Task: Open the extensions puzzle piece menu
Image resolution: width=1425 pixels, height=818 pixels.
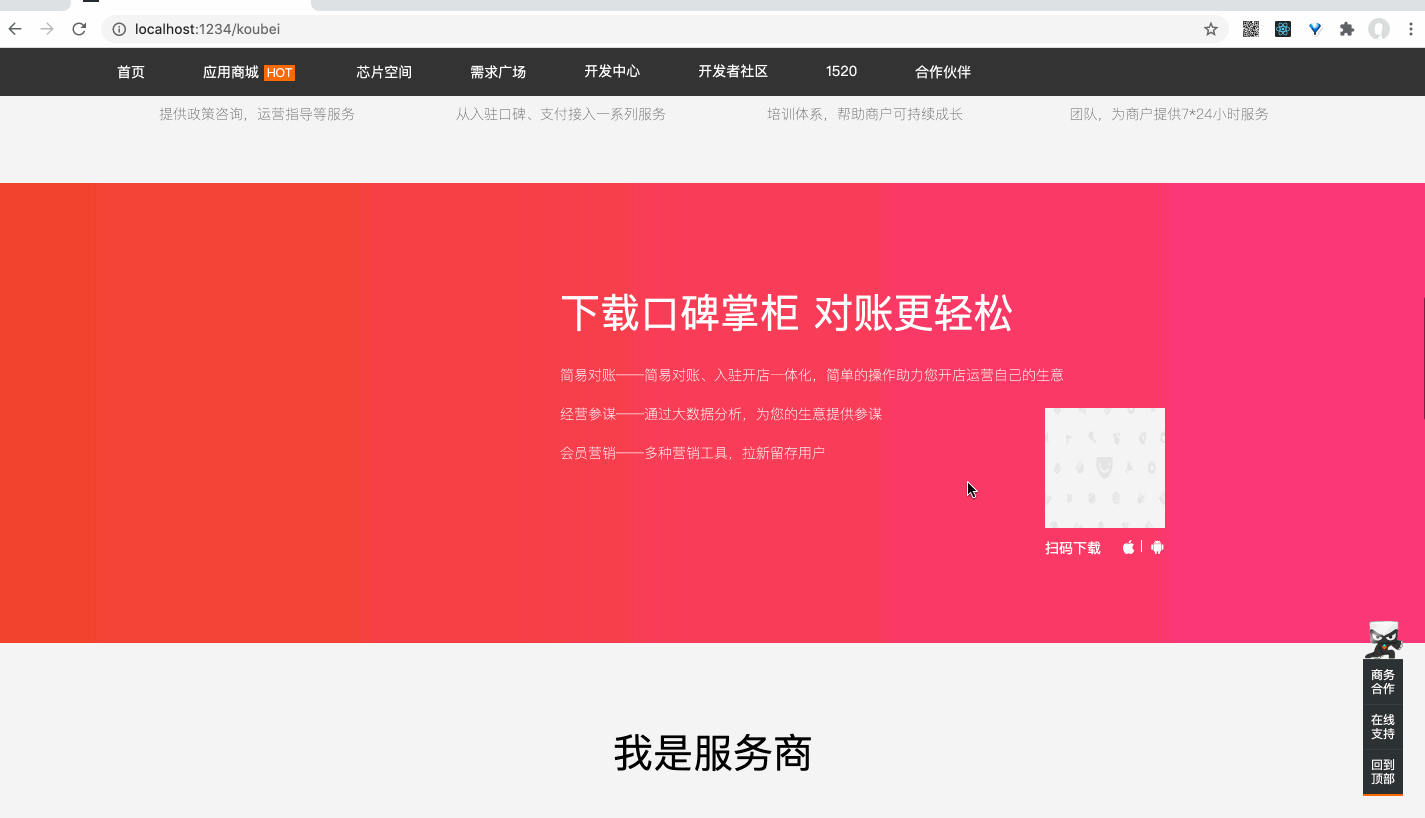Action: (x=1347, y=29)
